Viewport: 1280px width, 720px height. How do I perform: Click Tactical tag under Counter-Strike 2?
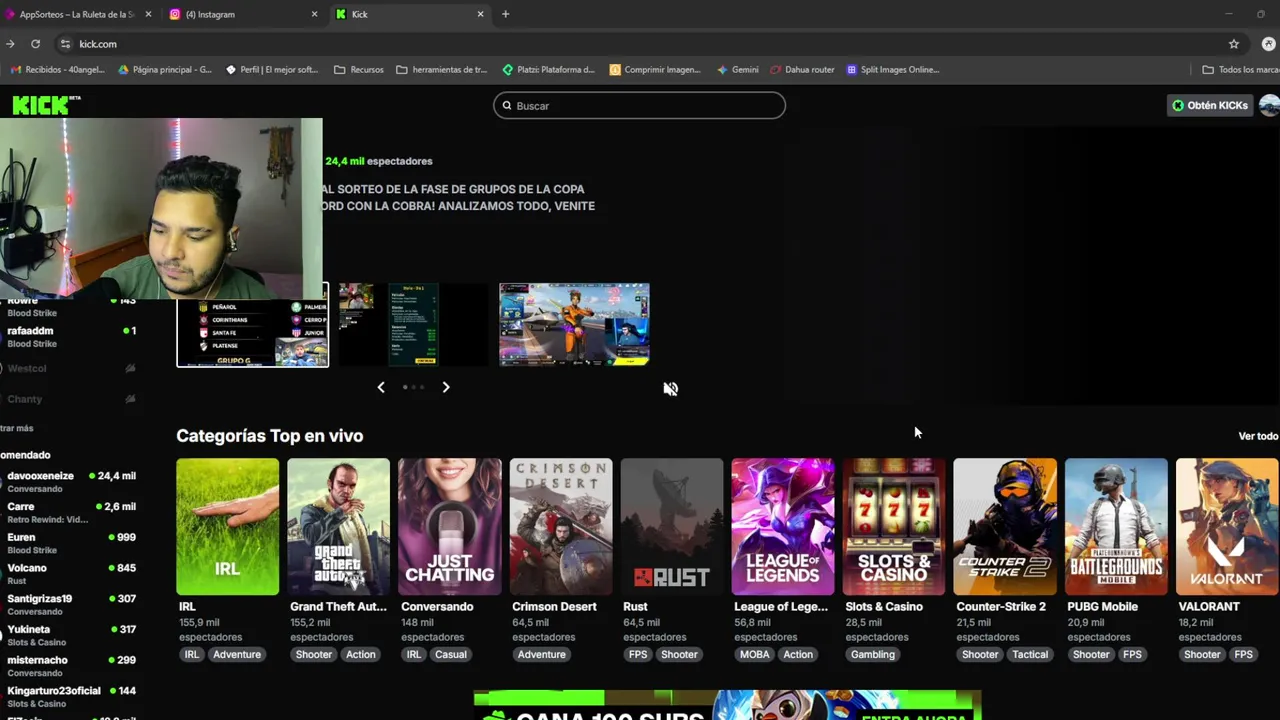1030,655
